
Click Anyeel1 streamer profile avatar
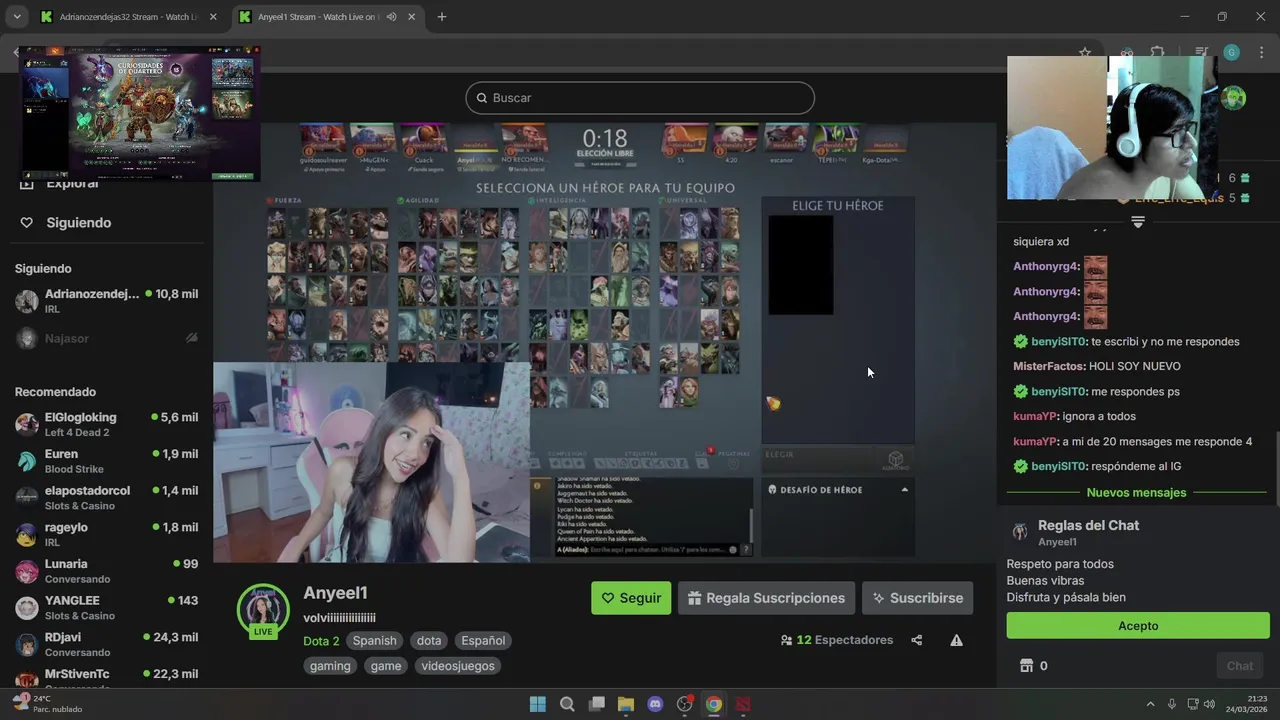pos(263,610)
